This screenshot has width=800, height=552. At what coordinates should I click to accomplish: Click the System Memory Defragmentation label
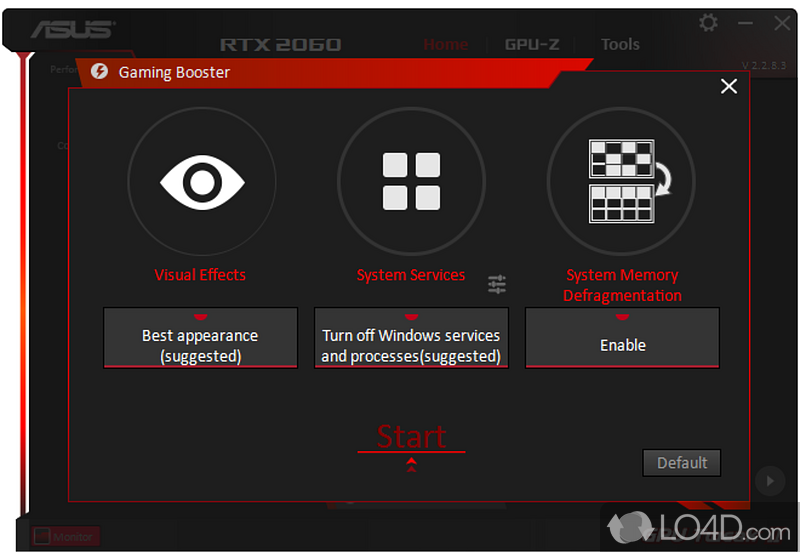coord(622,285)
